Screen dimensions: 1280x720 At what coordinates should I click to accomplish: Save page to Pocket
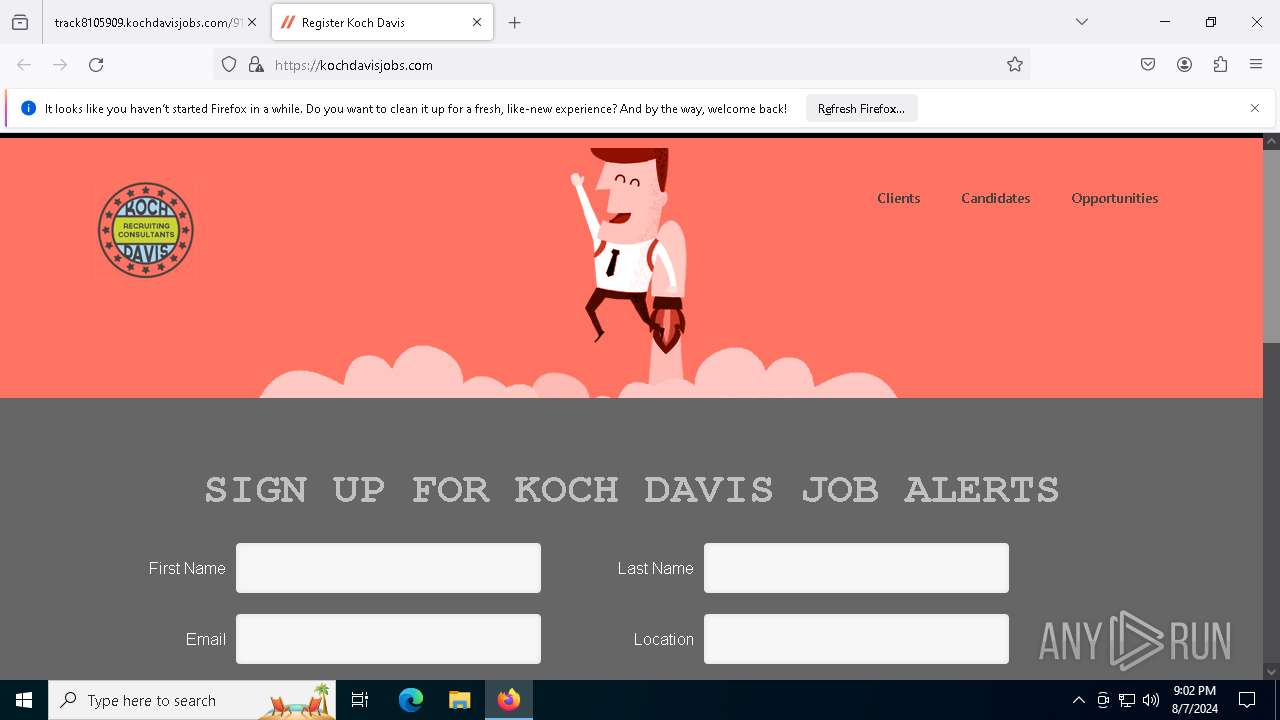pos(1148,65)
